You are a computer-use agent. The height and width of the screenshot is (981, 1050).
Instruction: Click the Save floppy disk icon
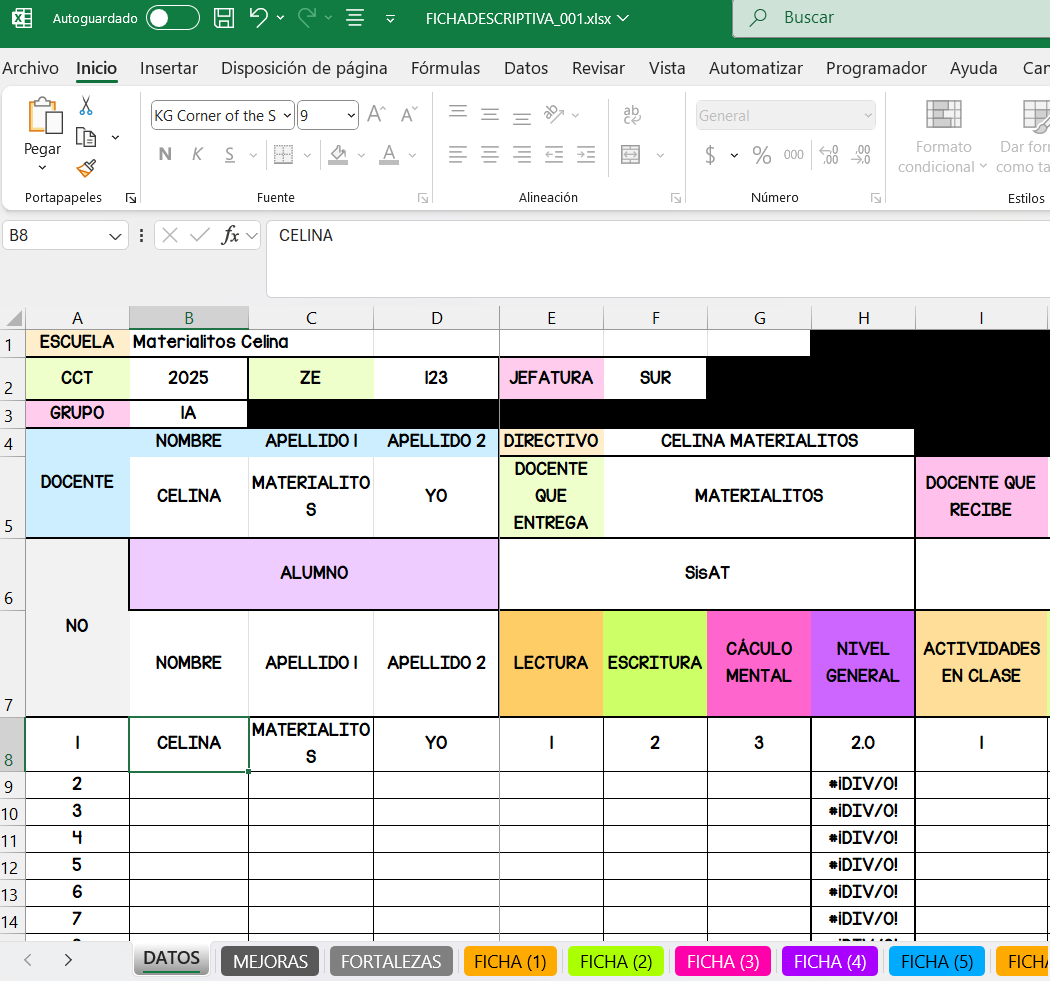224,18
